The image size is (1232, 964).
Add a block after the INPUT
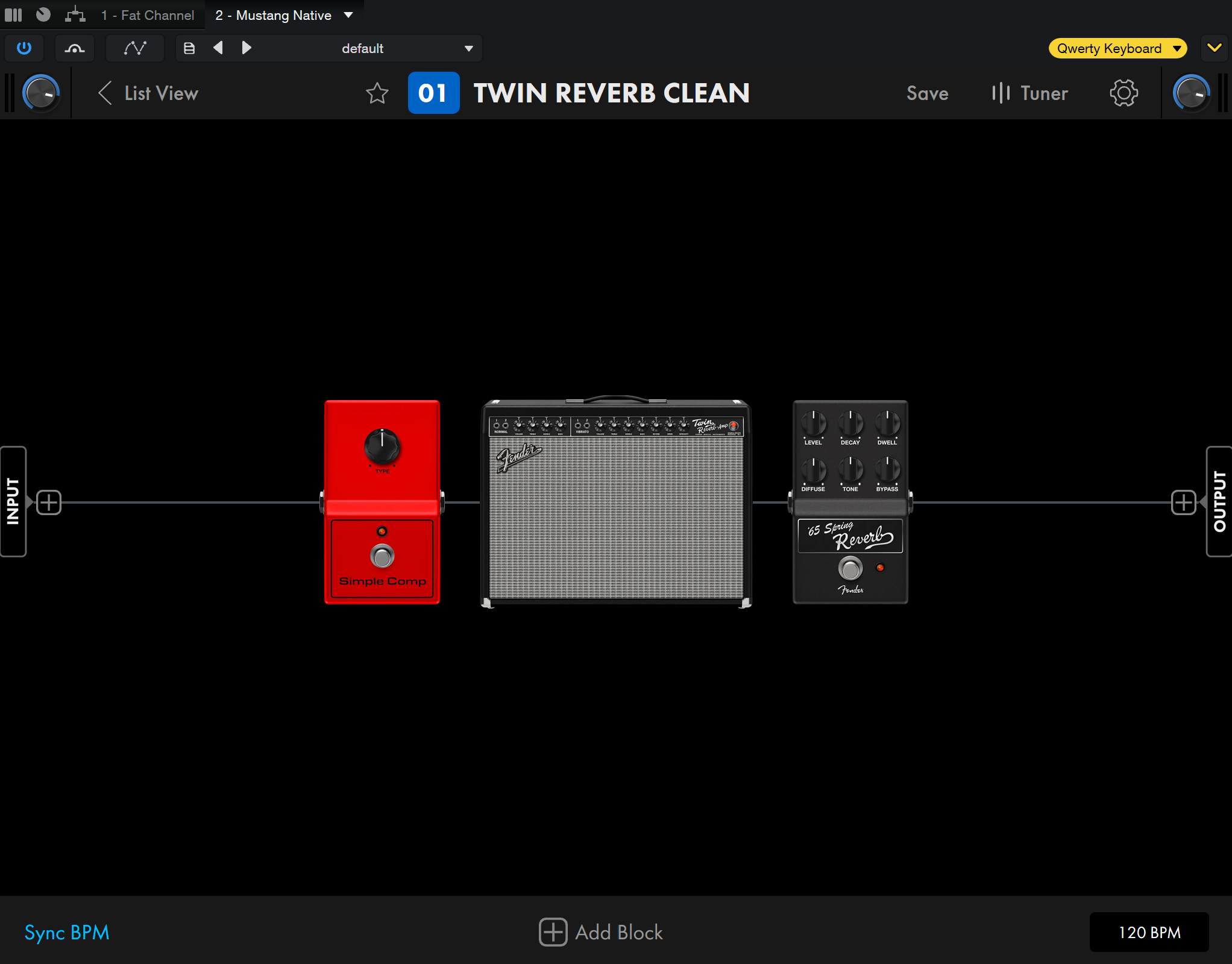point(49,502)
